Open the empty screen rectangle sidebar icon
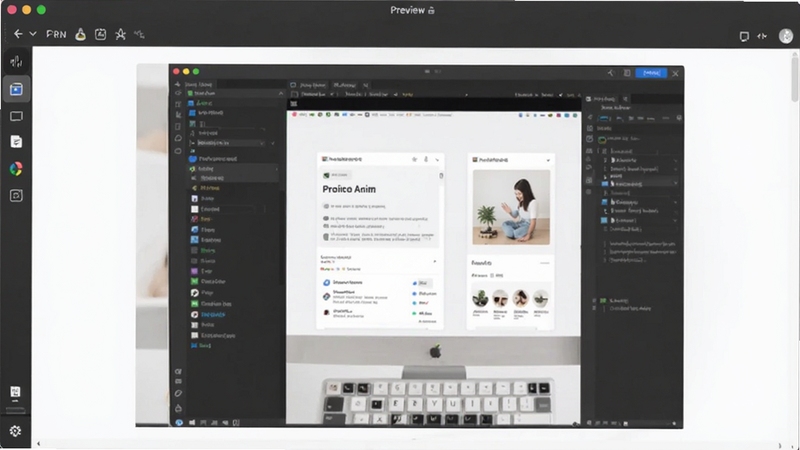The width and height of the screenshot is (800, 450). point(16,116)
